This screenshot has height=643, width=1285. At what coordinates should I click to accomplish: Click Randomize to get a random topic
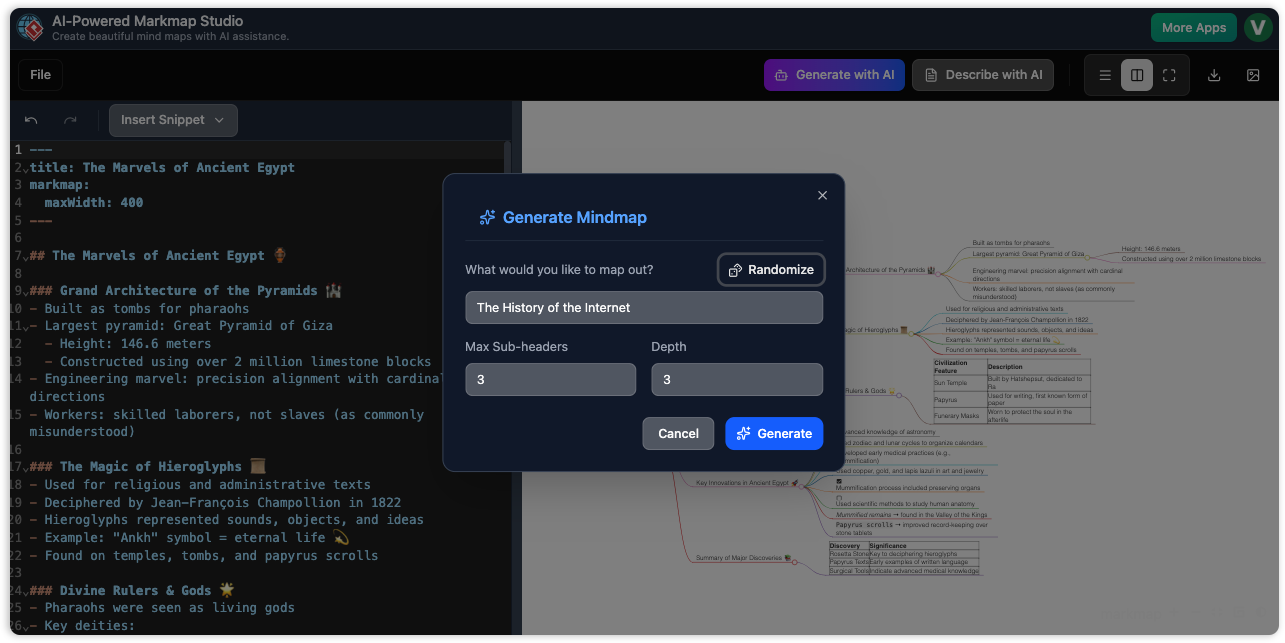(771, 269)
